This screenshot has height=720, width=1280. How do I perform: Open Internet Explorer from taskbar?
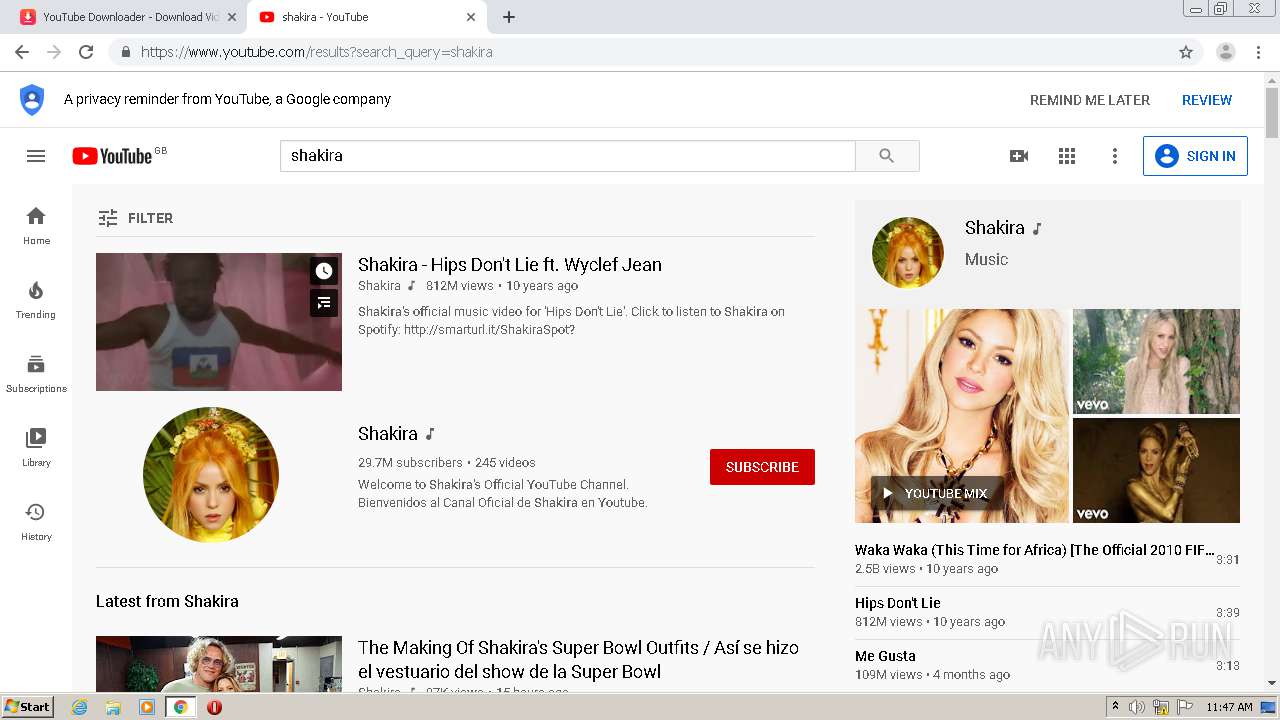tap(80, 707)
